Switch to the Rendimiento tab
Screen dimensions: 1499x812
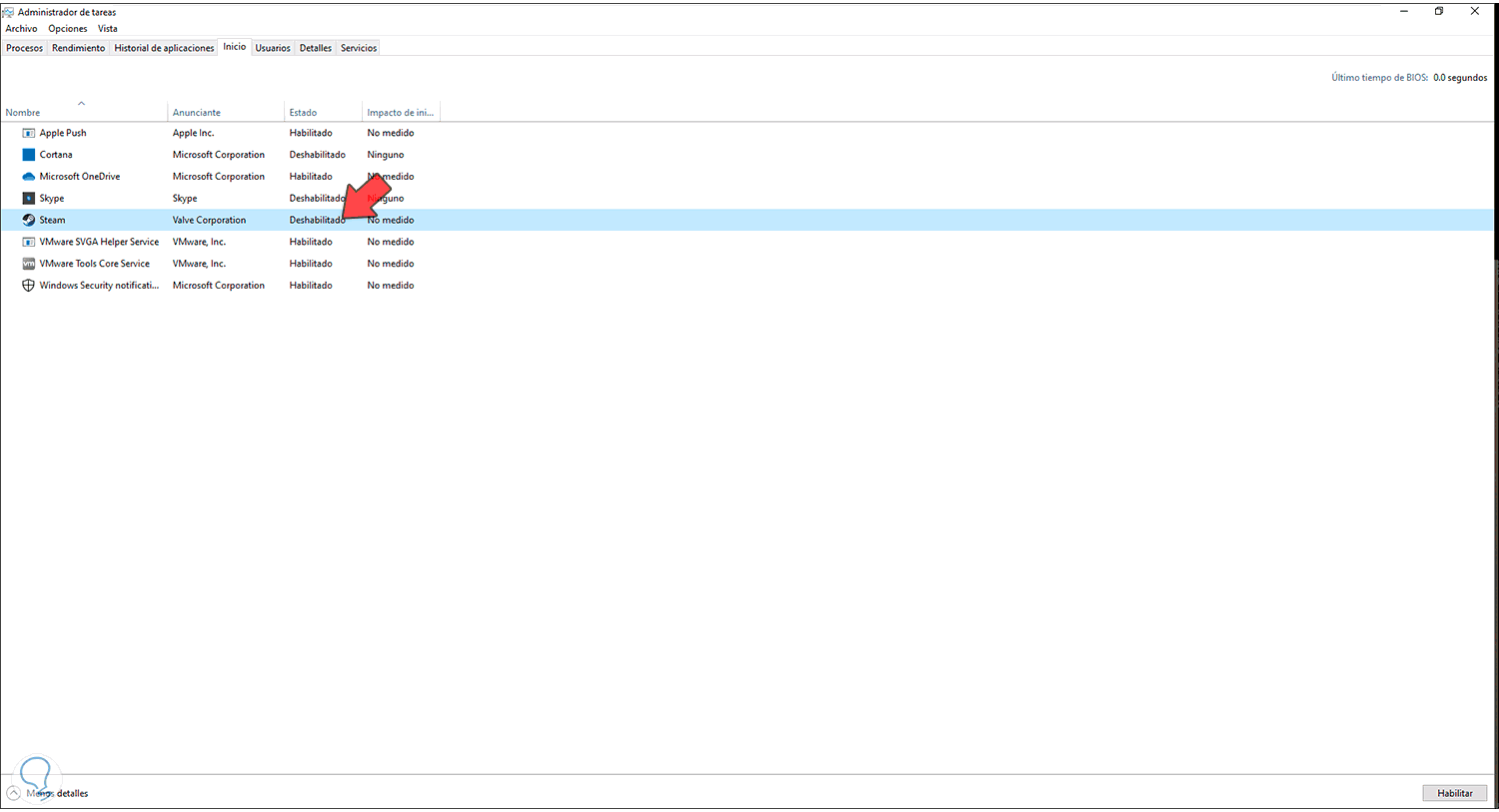click(x=79, y=48)
